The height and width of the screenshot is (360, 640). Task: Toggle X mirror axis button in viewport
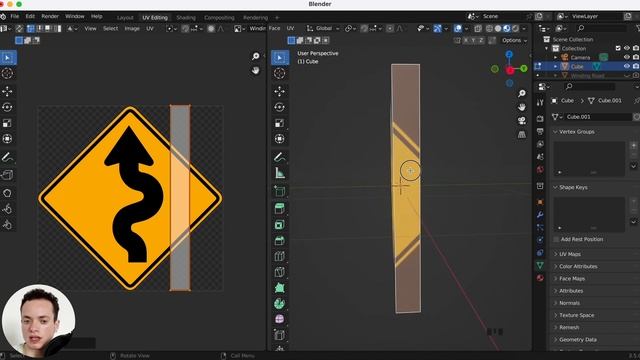pos(466,40)
